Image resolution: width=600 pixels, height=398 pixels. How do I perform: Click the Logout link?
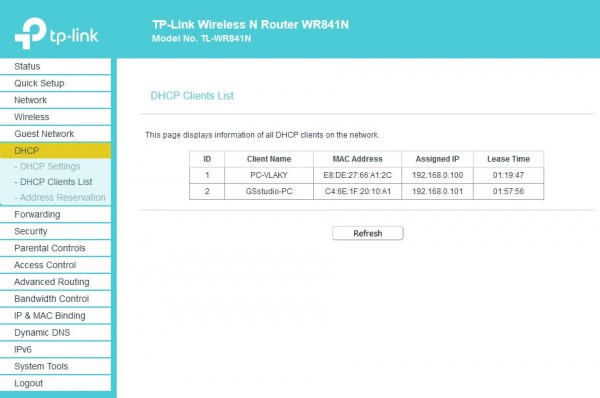(55, 383)
